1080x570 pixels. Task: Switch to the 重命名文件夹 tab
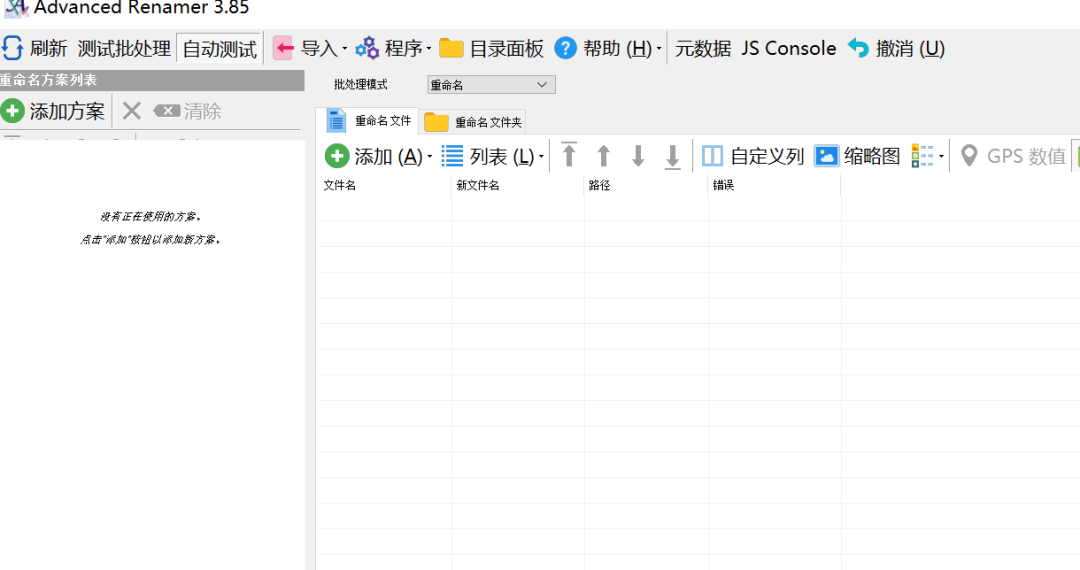[474, 122]
